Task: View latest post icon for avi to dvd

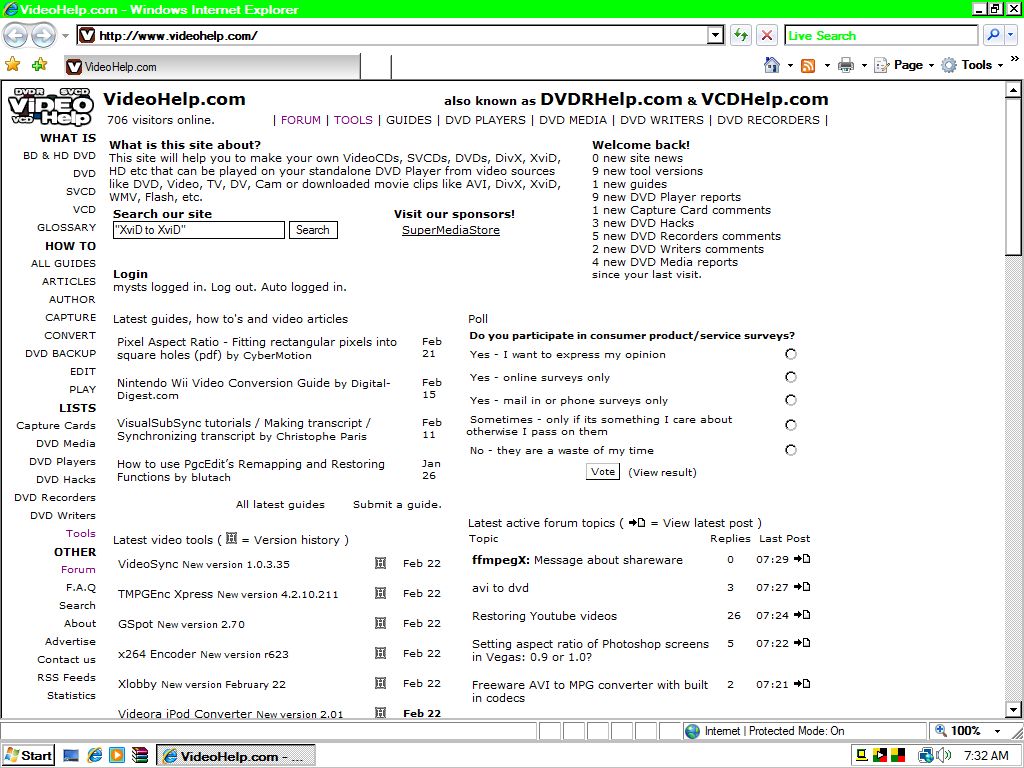Action: [802, 587]
